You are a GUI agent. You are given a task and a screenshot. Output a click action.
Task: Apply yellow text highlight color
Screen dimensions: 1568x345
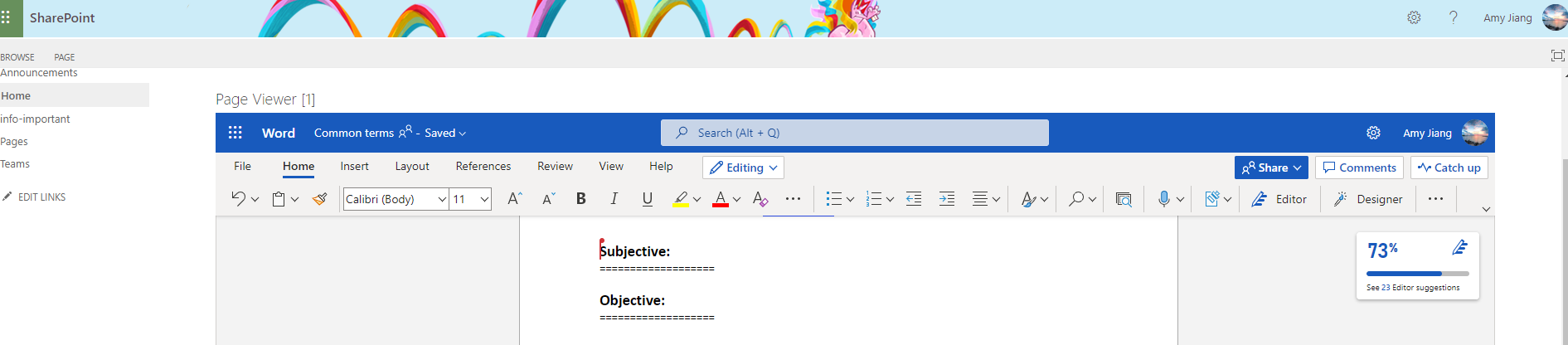681,199
